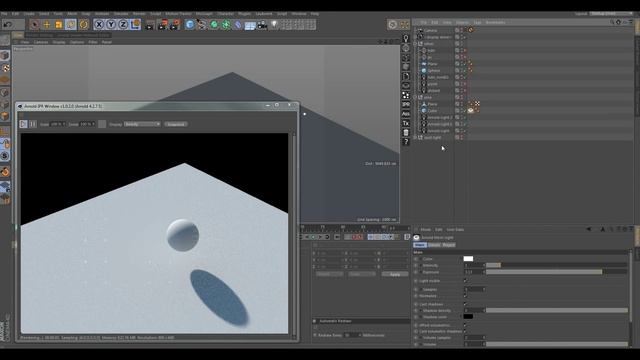Toggle the X axis lock
The width and height of the screenshot is (640, 360).
click(x=99, y=24)
